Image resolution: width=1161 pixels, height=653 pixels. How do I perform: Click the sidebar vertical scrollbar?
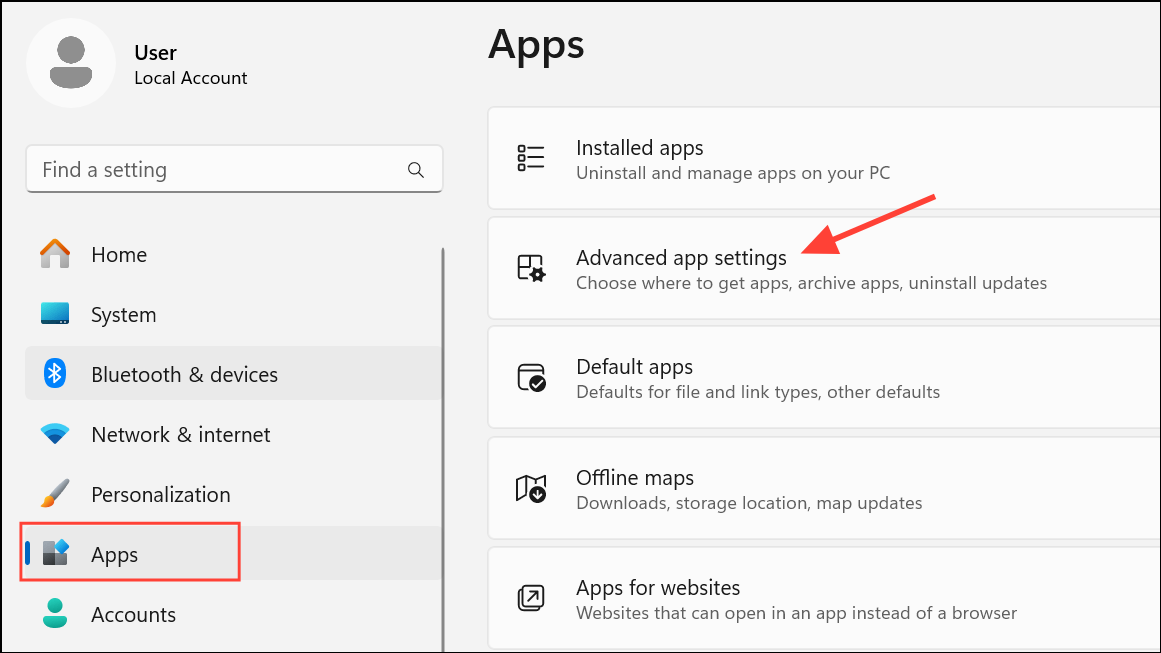pos(443,450)
